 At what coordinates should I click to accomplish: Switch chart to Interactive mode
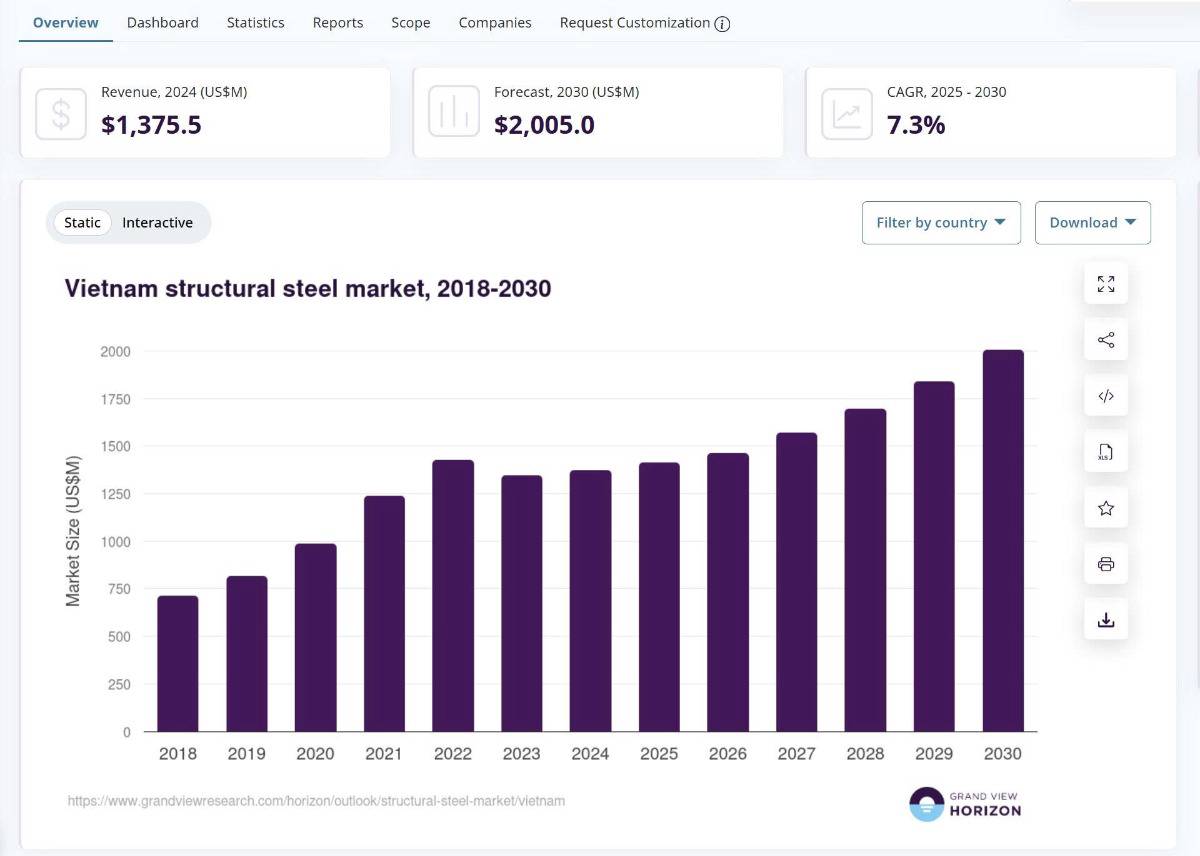pyautogui.click(x=157, y=222)
